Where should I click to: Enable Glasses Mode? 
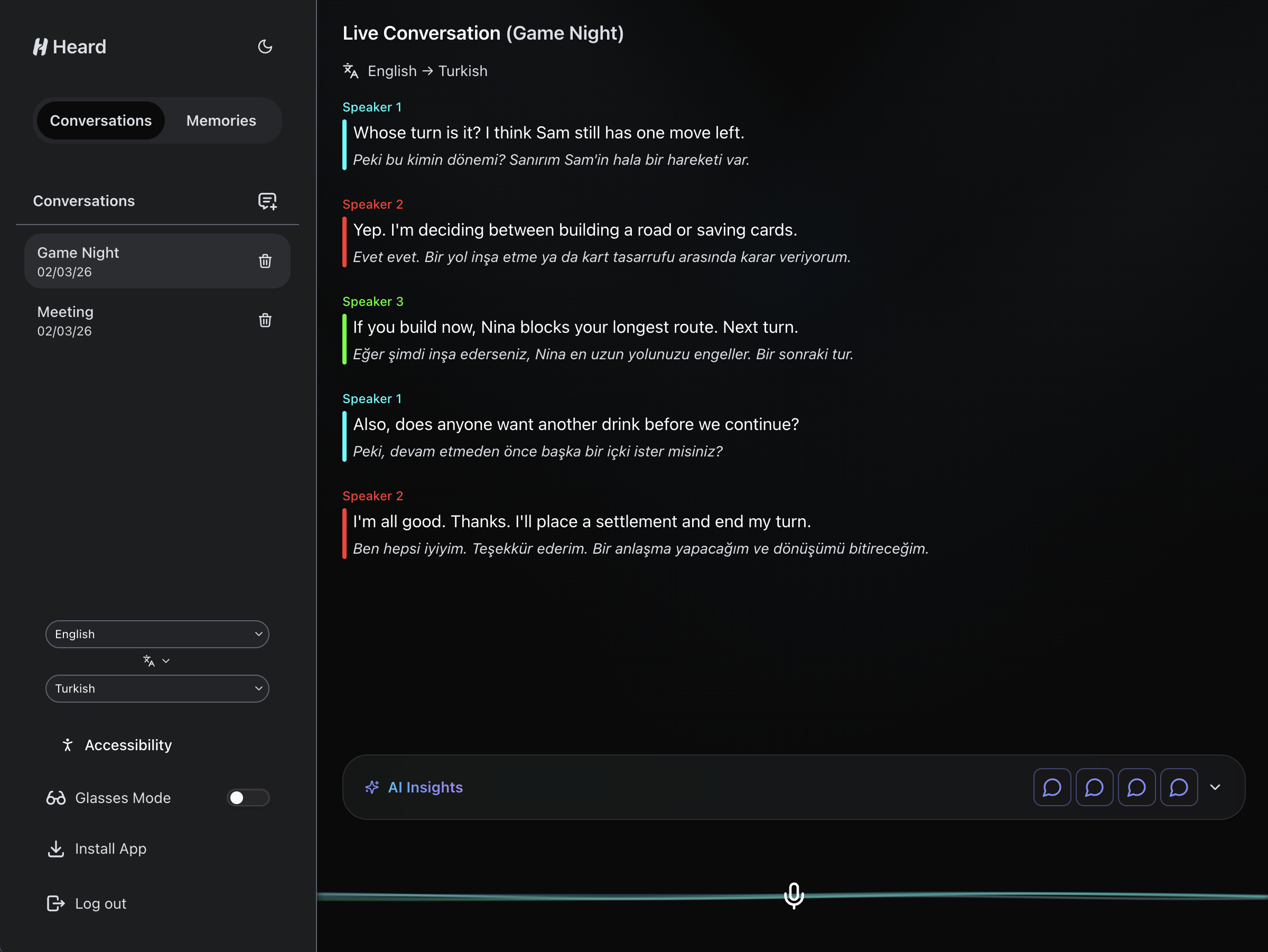pyautogui.click(x=248, y=797)
